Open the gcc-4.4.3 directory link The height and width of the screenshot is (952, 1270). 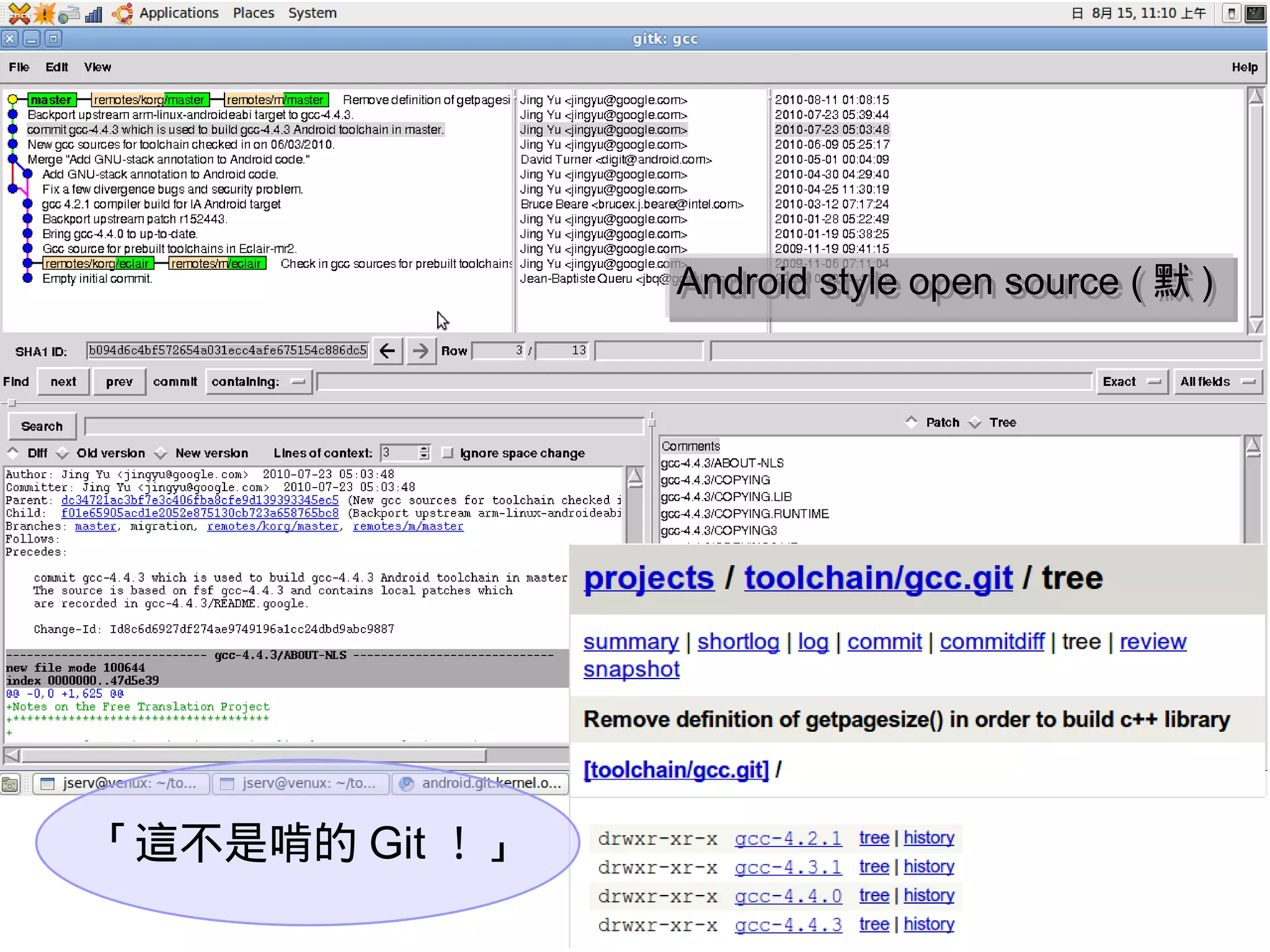coord(788,925)
